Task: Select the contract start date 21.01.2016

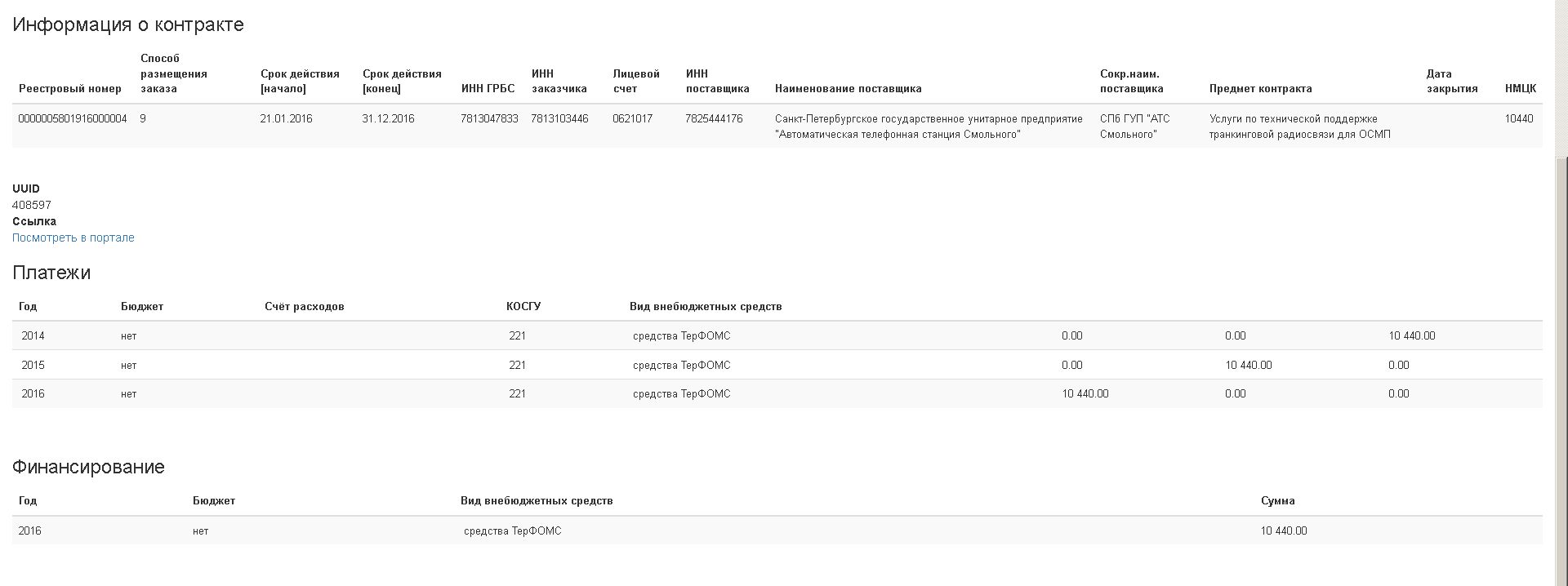Action: [x=286, y=118]
